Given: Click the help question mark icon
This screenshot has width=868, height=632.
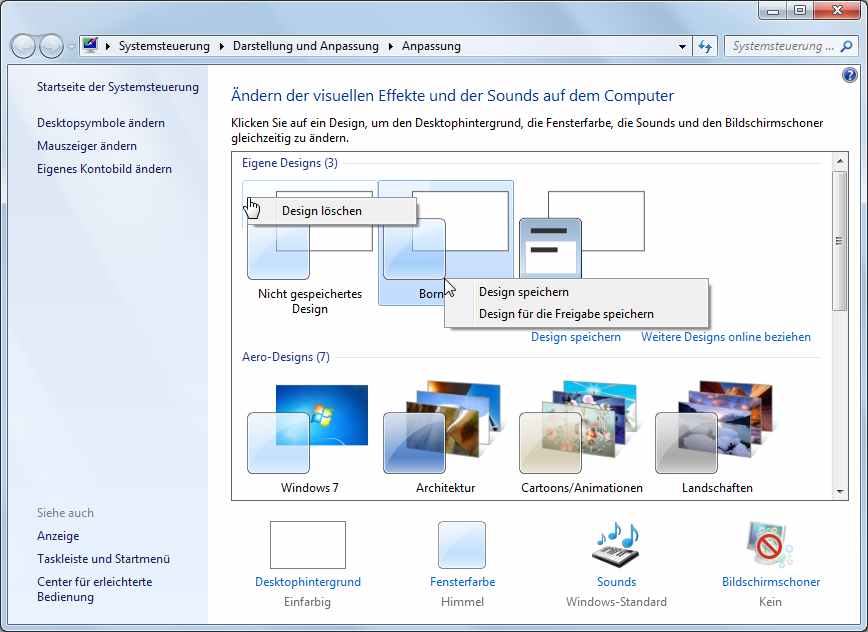Looking at the screenshot, I should tap(849, 75).
